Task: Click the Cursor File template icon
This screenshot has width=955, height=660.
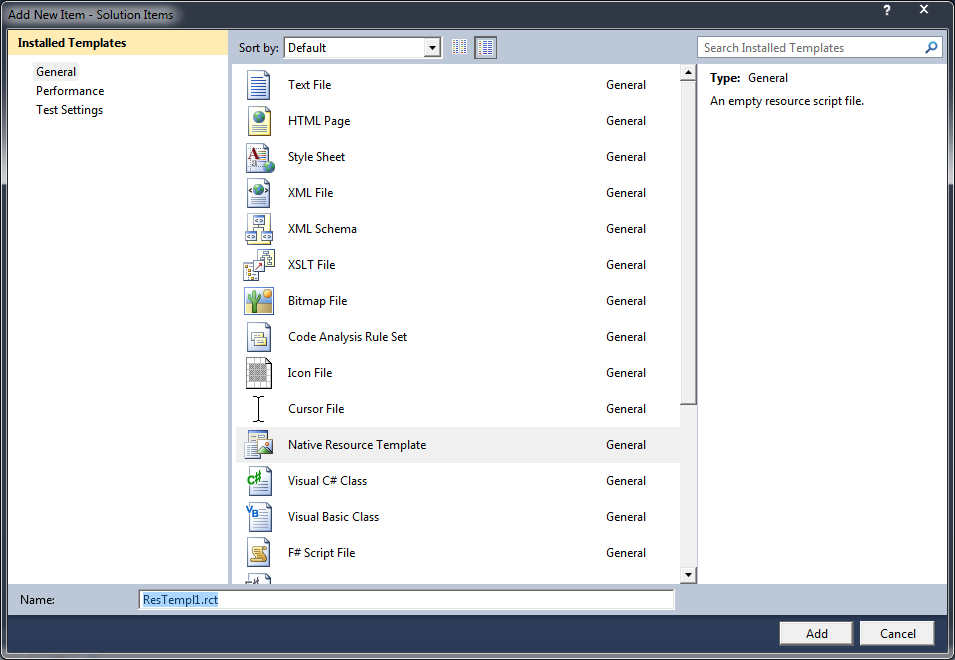Action: pos(259,409)
